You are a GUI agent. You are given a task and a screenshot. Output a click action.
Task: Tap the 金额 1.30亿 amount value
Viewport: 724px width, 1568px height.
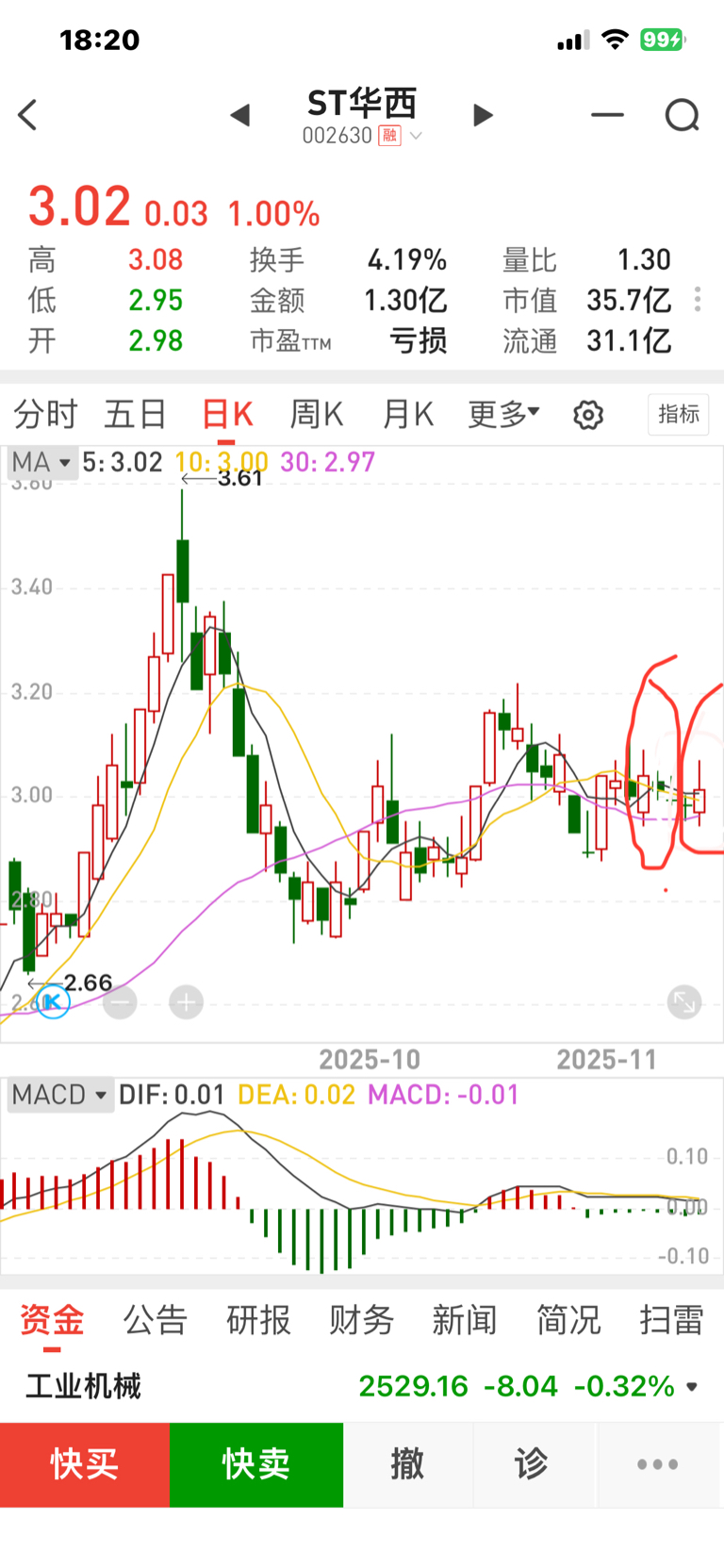tap(405, 301)
